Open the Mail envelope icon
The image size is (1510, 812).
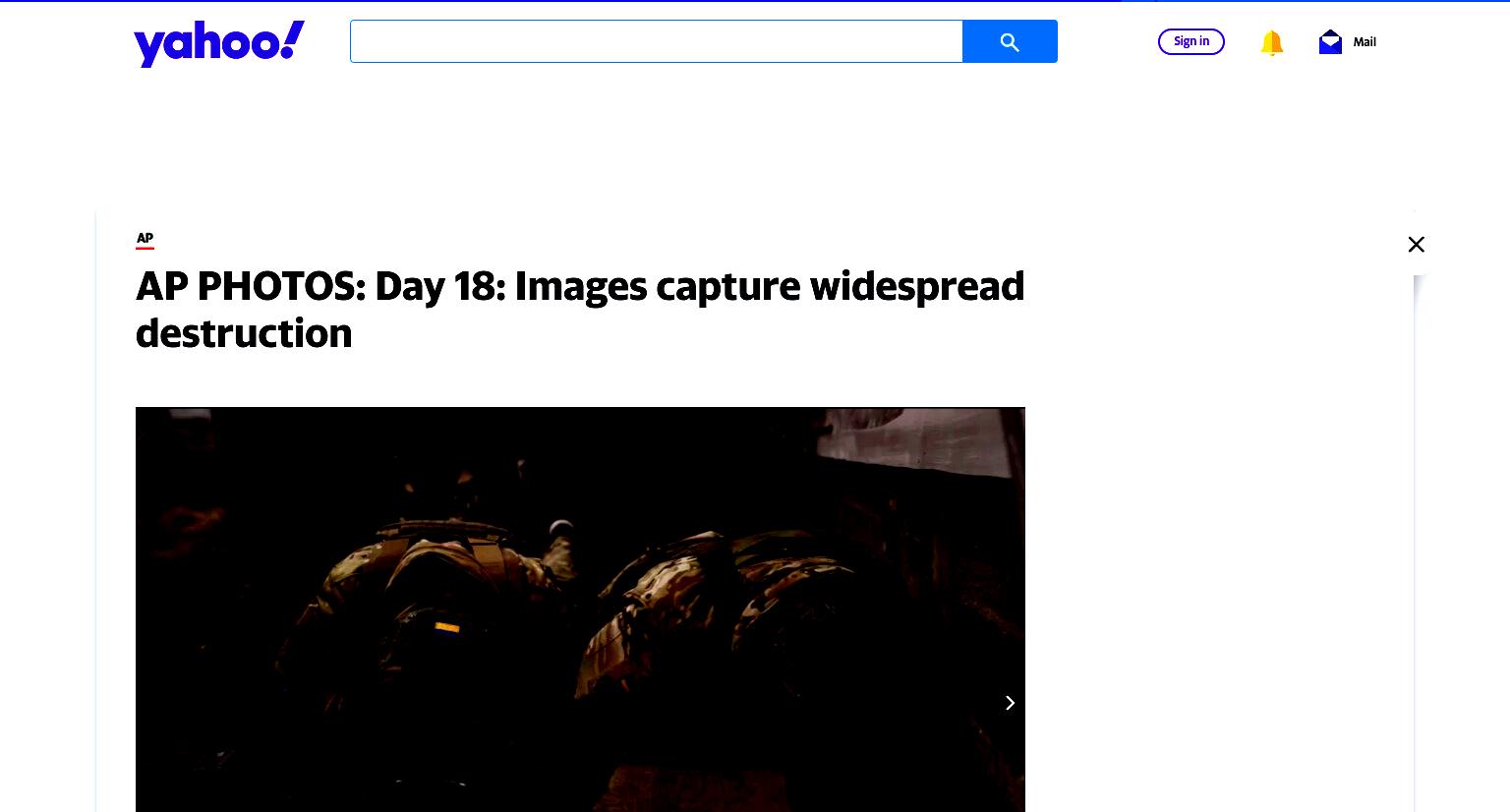[x=1330, y=41]
